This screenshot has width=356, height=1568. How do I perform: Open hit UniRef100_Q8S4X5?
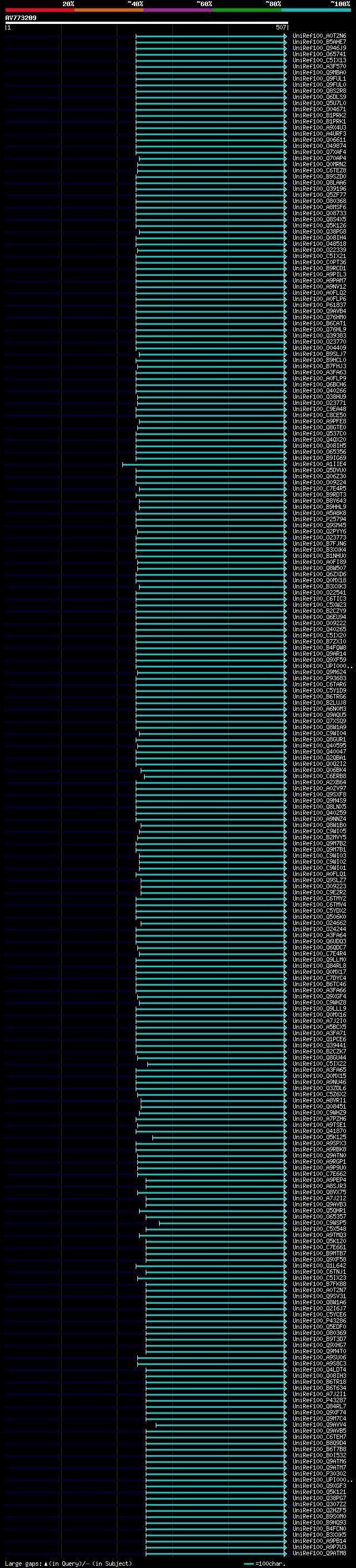319,220
